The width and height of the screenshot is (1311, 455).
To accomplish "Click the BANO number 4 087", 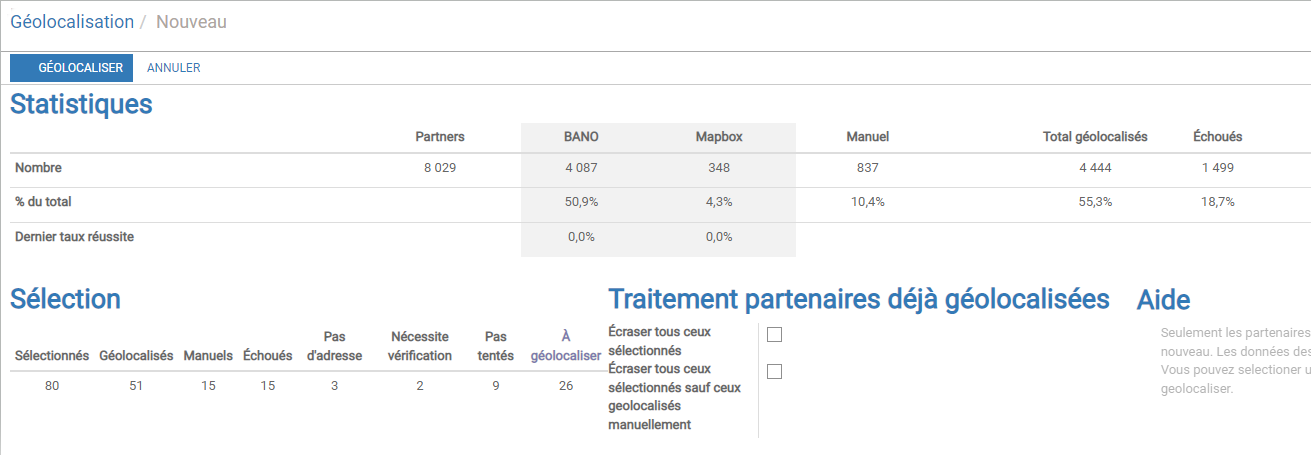I will 581,168.
